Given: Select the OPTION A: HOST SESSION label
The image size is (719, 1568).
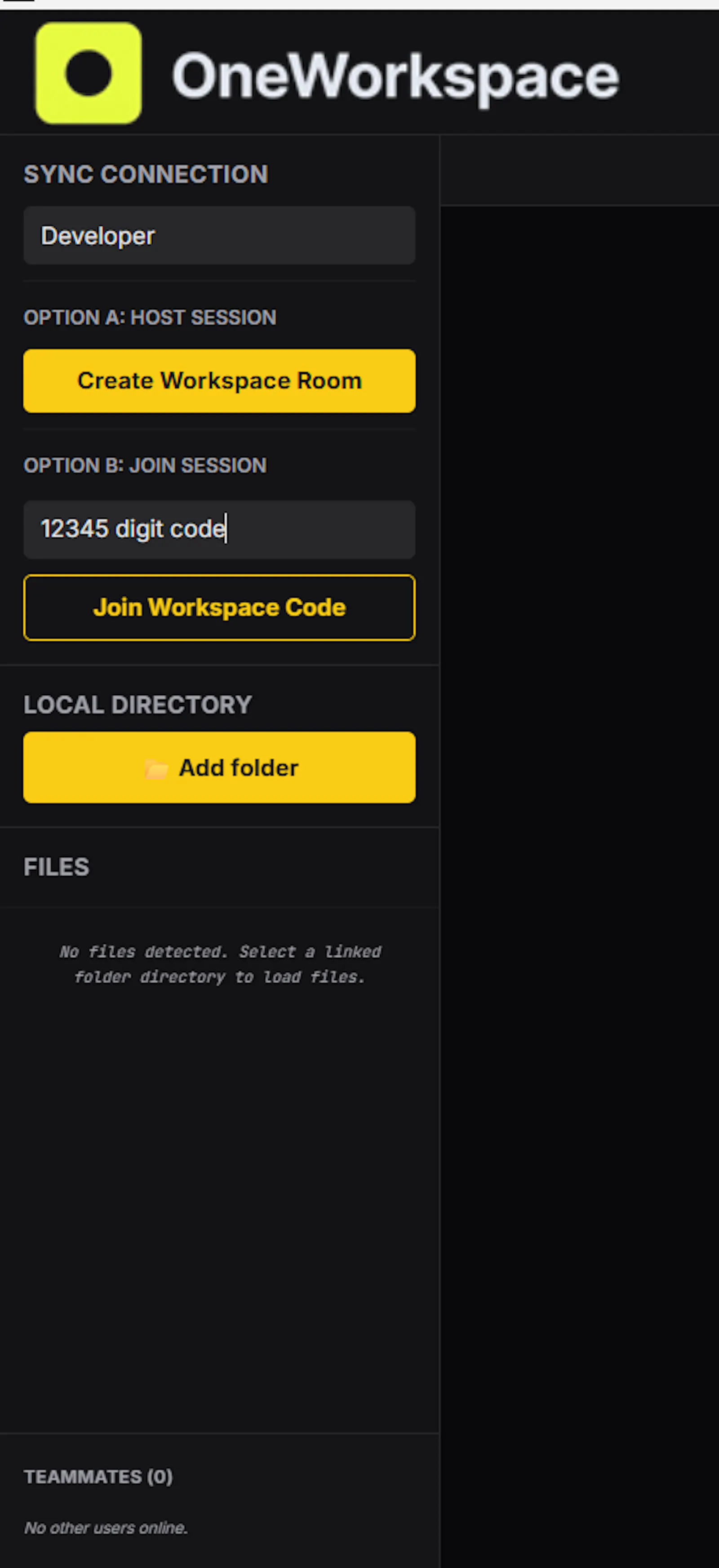Looking at the screenshot, I should point(150,317).
